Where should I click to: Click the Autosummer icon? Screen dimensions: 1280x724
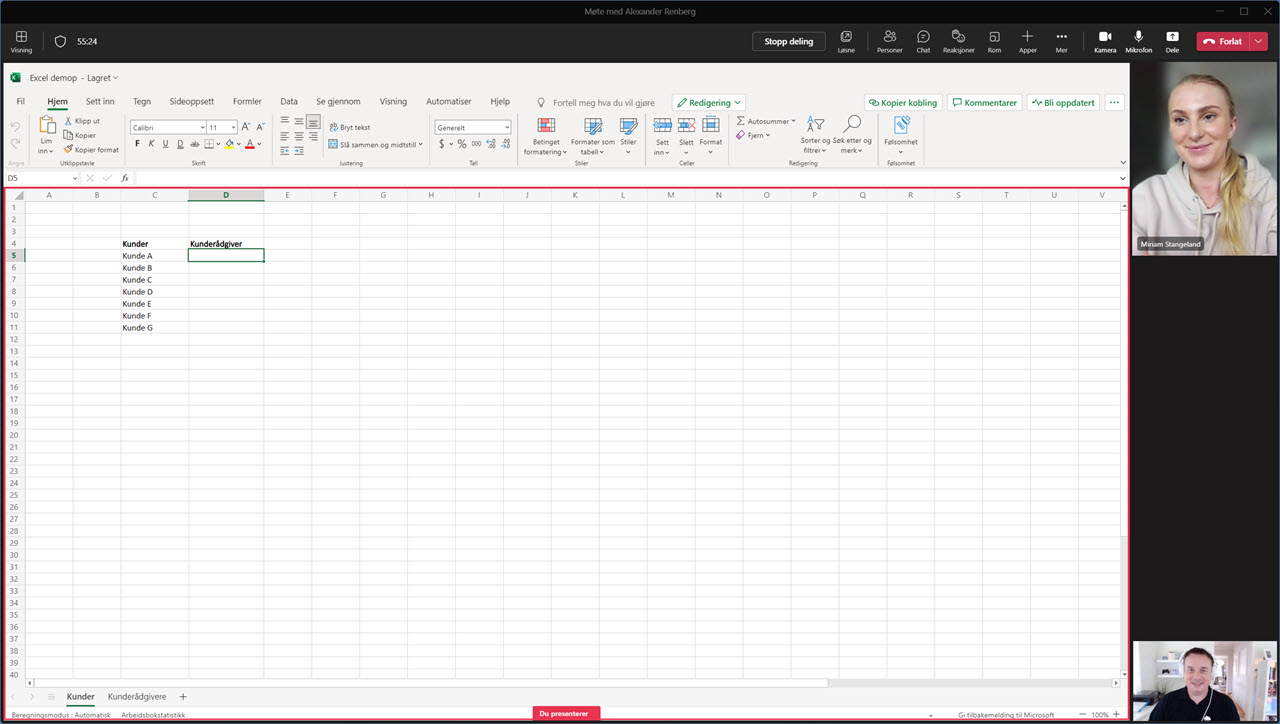coord(740,121)
